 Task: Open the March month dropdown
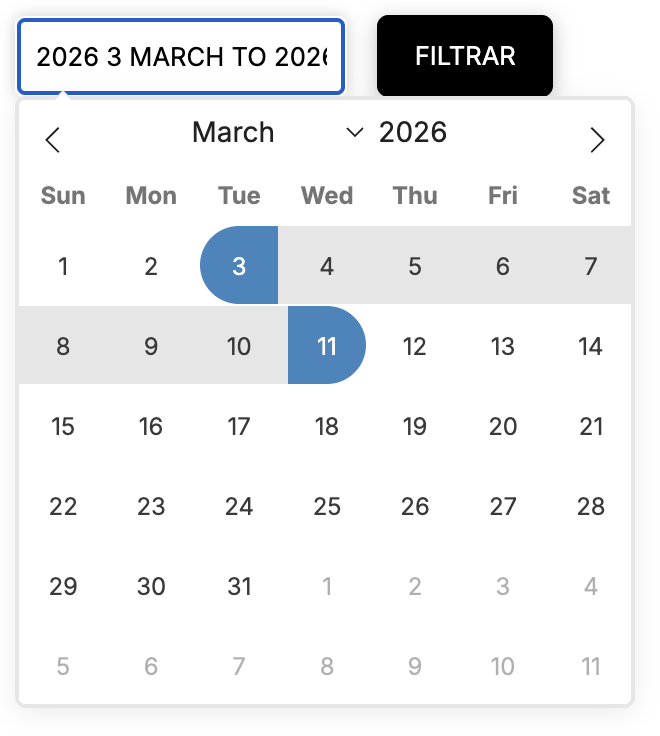(x=277, y=133)
